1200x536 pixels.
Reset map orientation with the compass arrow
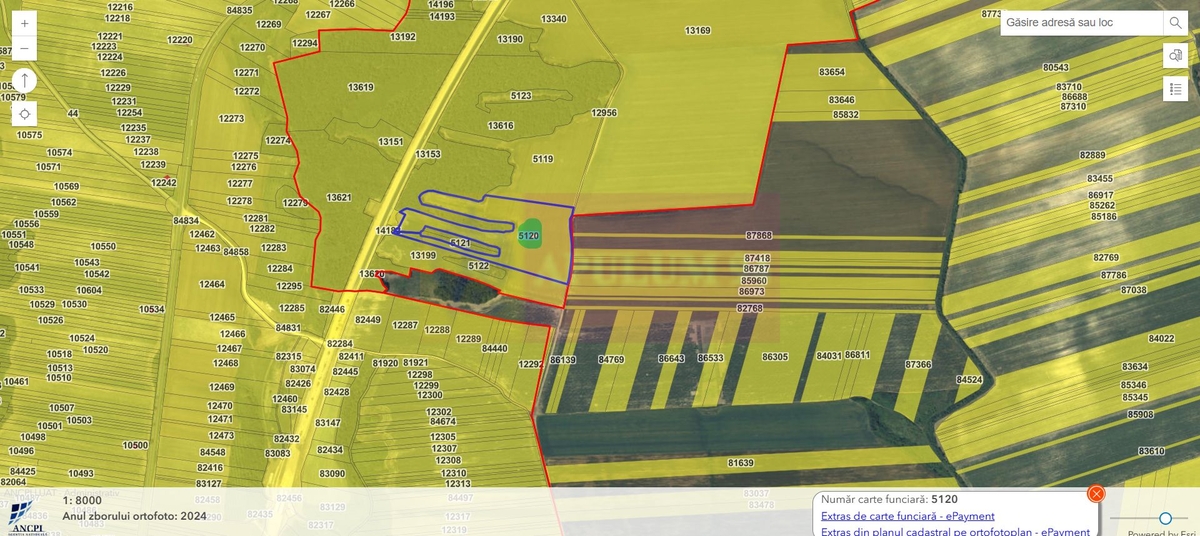coord(25,81)
